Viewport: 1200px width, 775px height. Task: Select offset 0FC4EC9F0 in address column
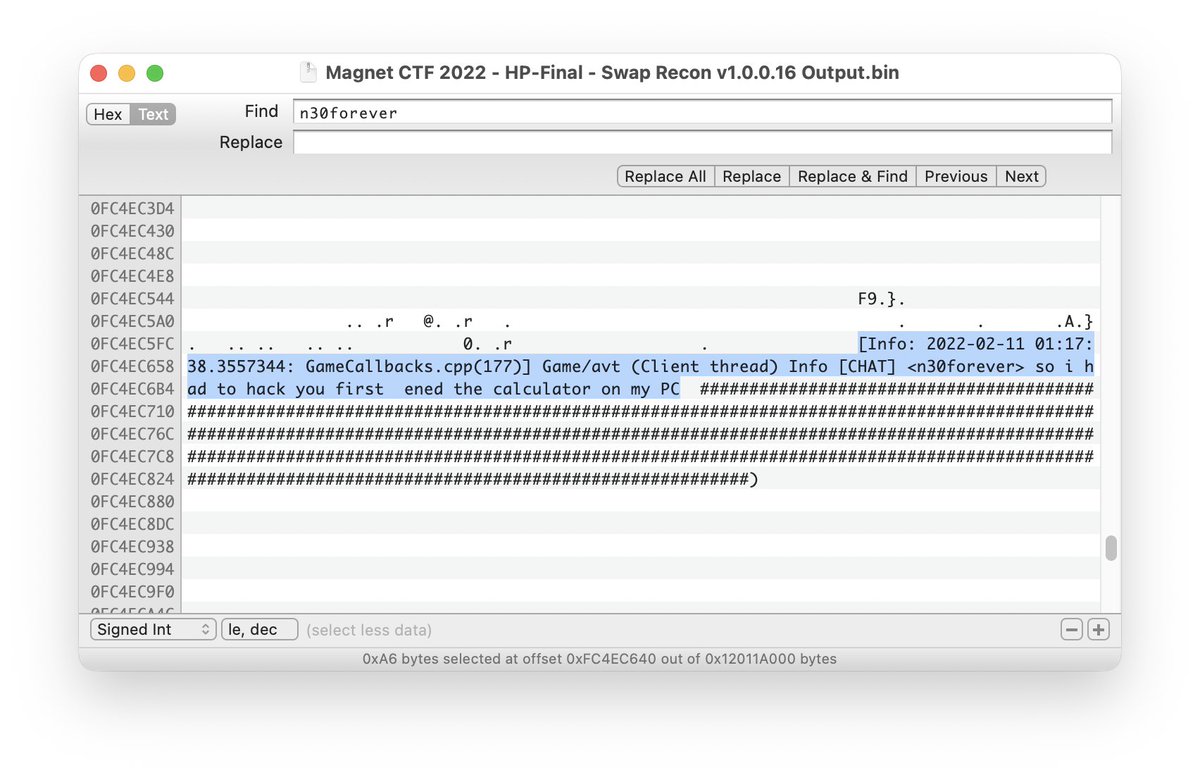[132, 591]
